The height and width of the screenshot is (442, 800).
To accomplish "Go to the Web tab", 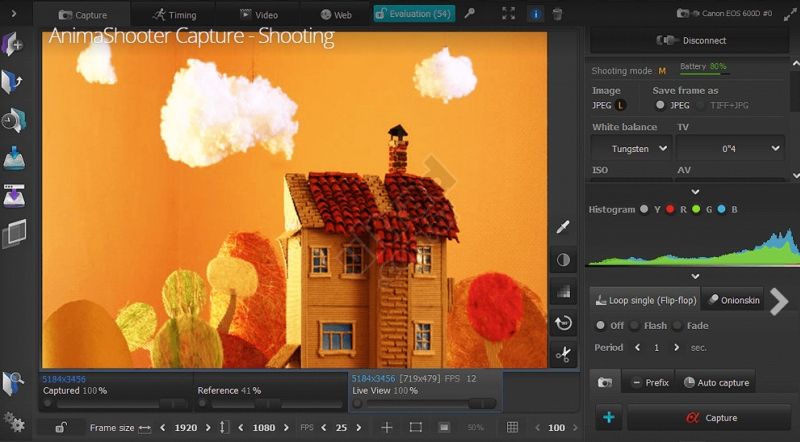I will [x=336, y=15].
